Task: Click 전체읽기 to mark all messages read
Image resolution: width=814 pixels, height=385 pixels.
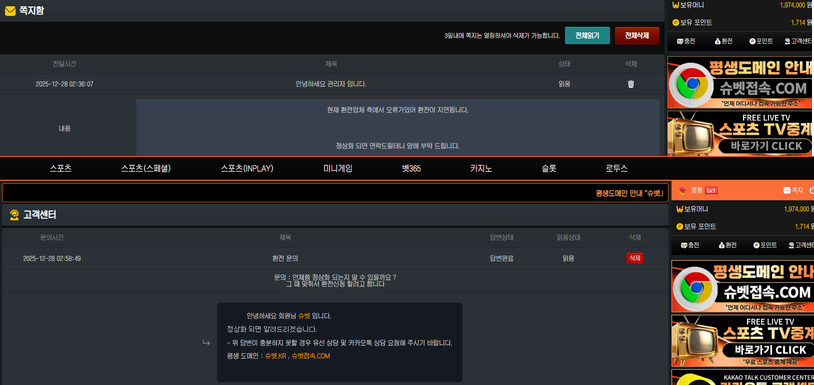Action: (587, 36)
